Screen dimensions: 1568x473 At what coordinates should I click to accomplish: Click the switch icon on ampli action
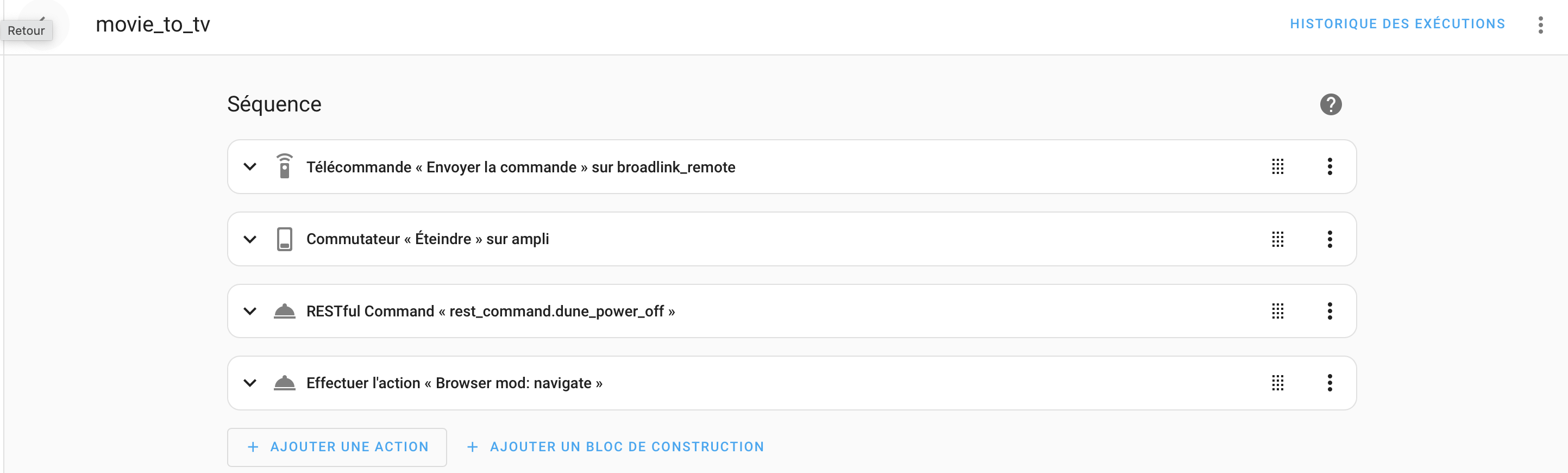284,239
